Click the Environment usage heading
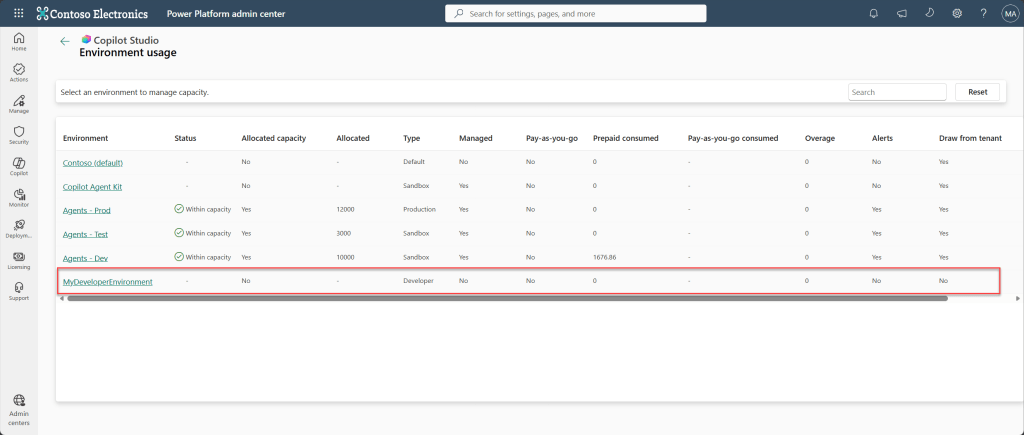The image size is (1024, 435). 128,53
